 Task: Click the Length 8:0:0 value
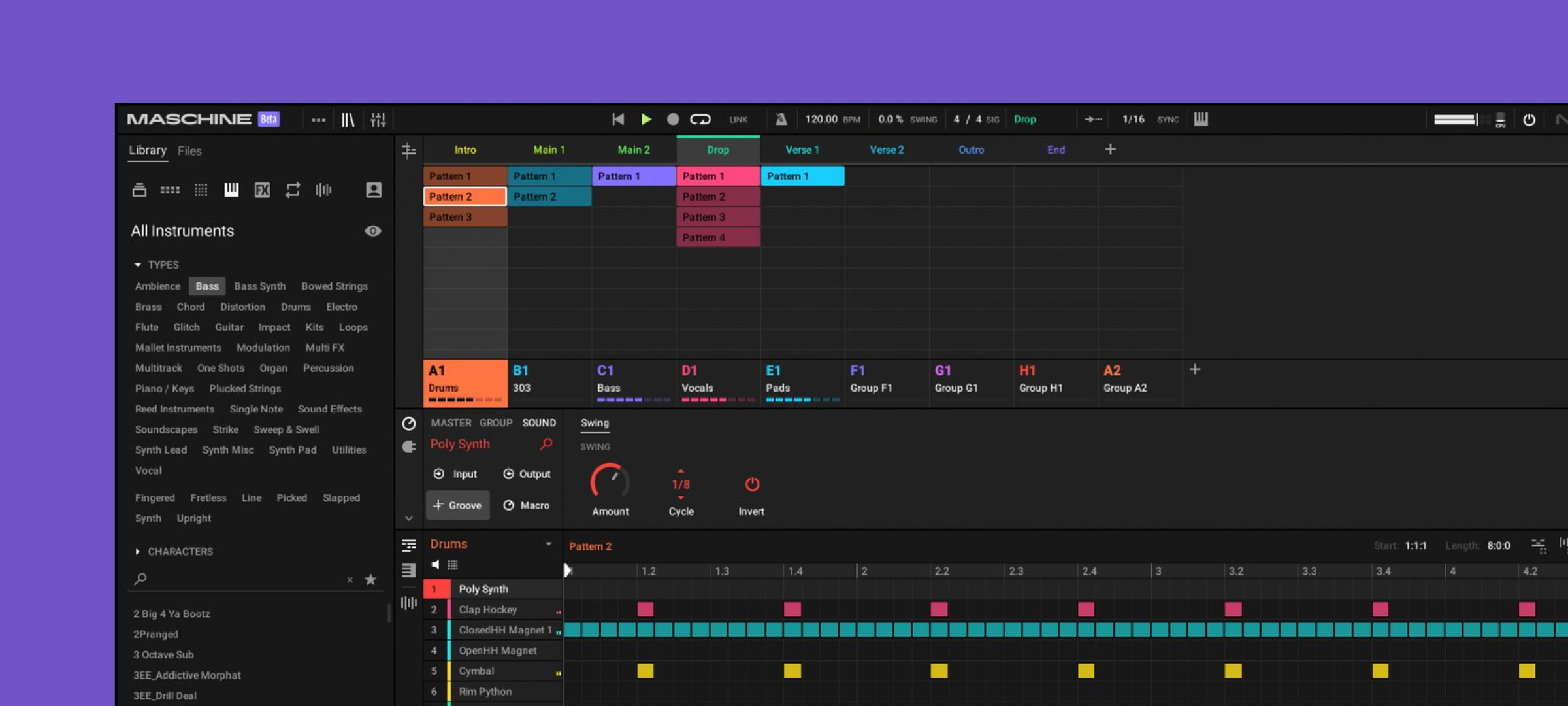click(1499, 546)
